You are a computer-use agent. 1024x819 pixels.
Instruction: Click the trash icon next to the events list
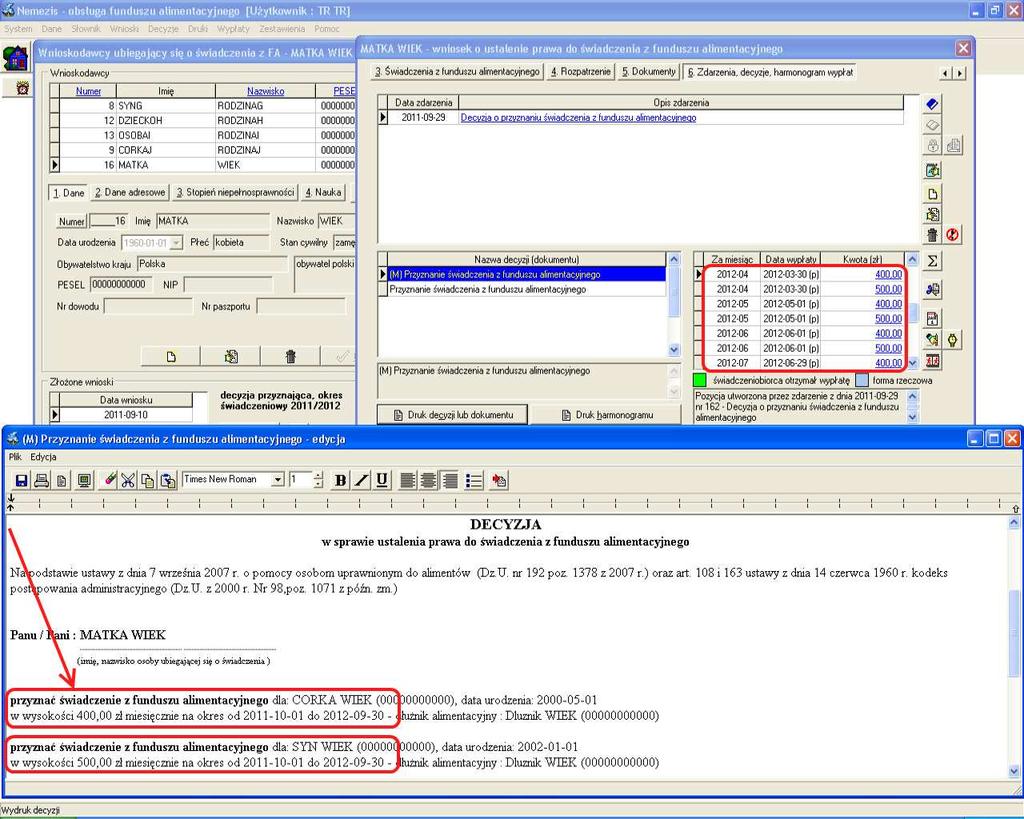pos(933,234)
